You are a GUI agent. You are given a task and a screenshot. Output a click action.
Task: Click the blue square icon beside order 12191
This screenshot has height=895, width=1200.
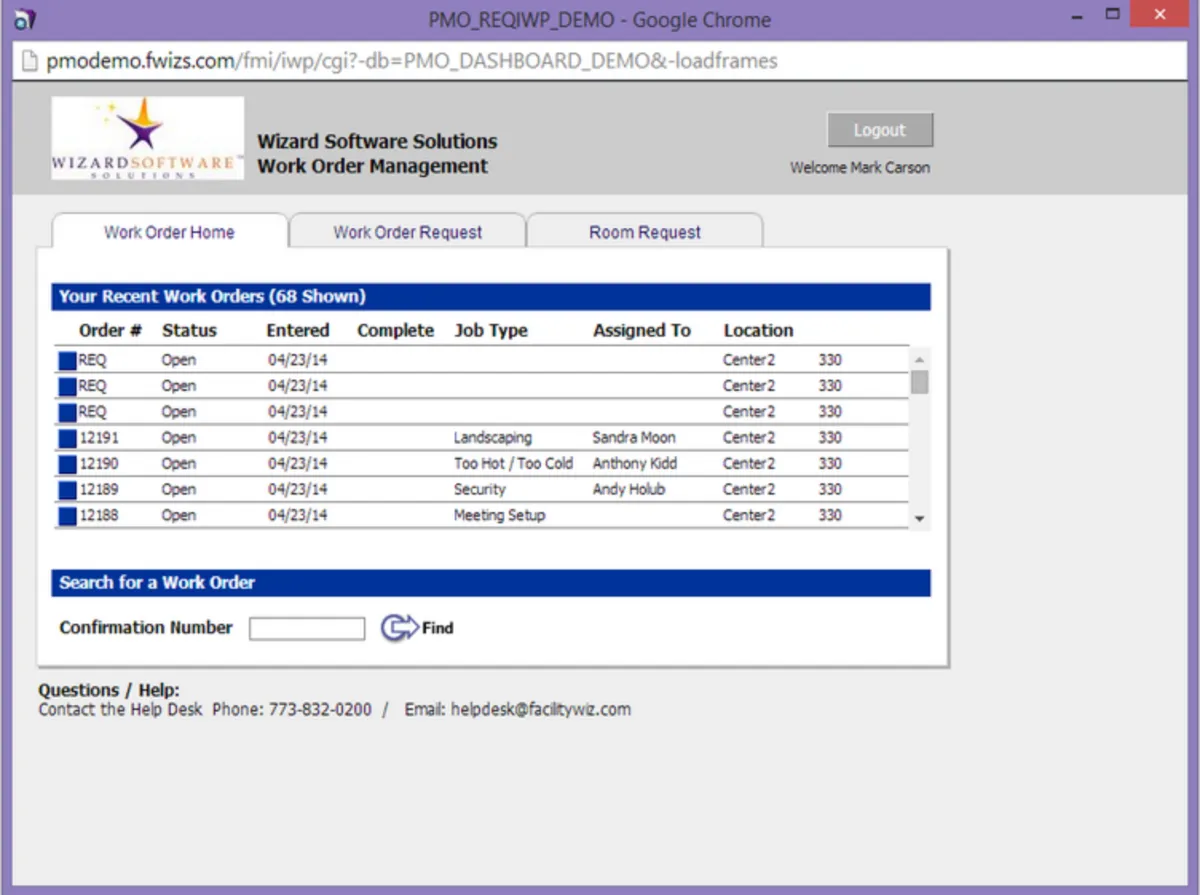tap(67, 439)
